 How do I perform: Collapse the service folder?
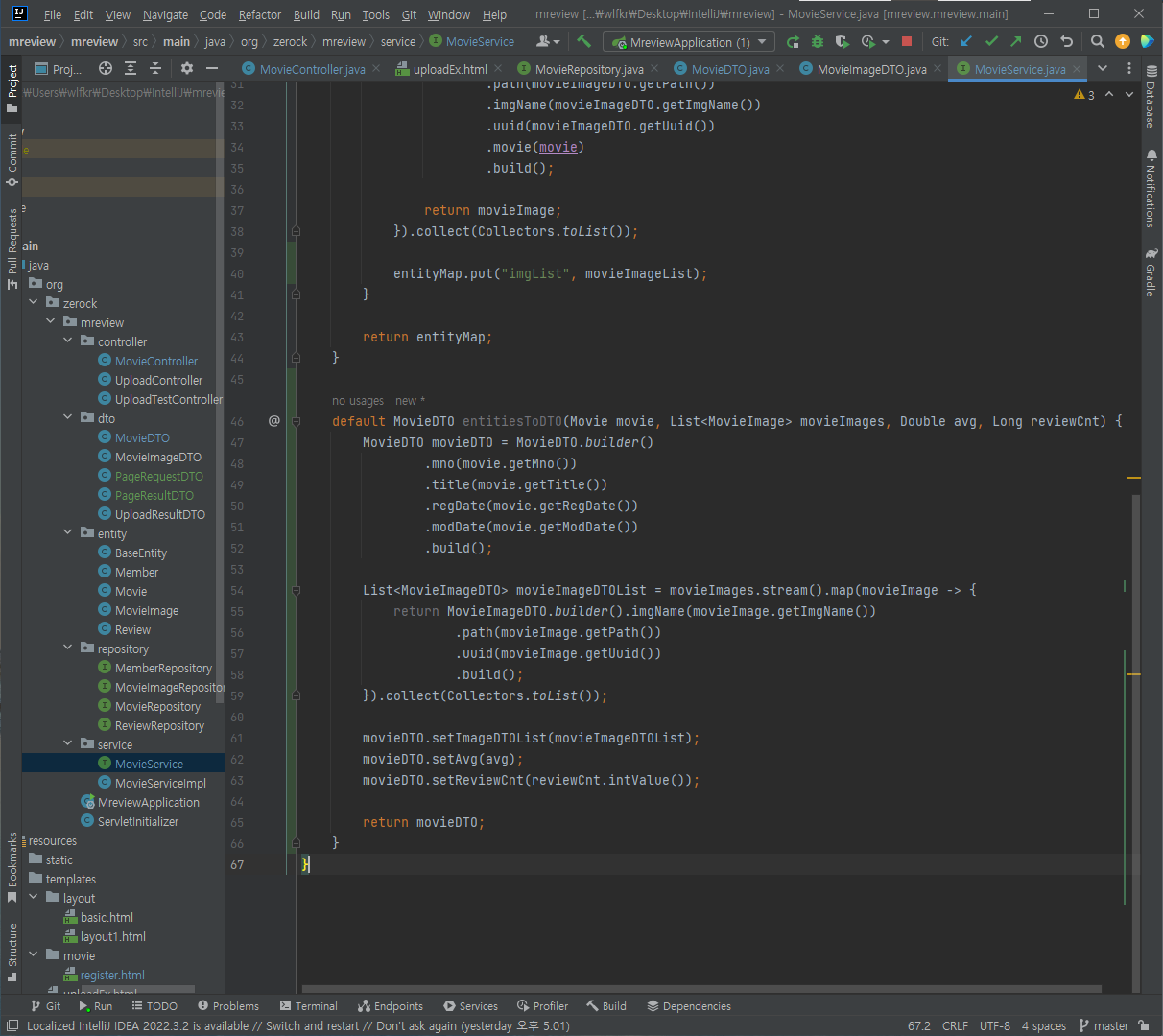68,743
